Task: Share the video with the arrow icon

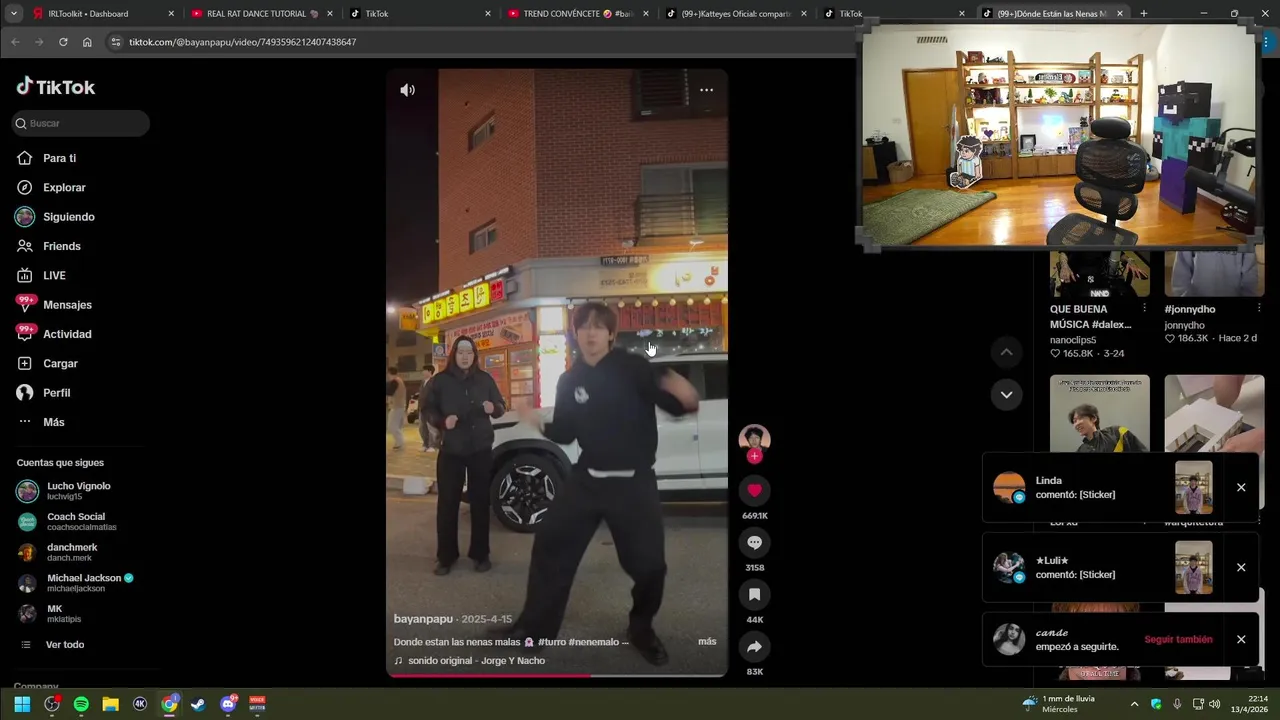Action: coord(754,647)
